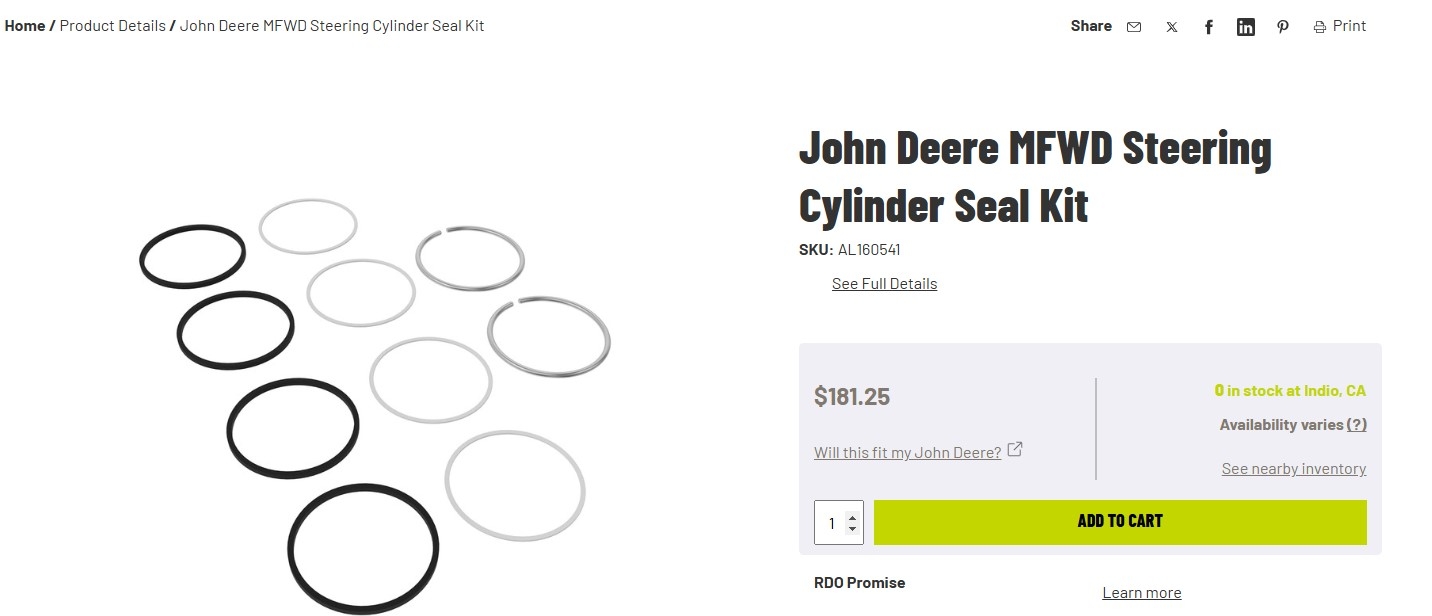Decrease quantity with down stepper arrow
The height and width of the screenshot is (616, 1432).
coord(852,528)
